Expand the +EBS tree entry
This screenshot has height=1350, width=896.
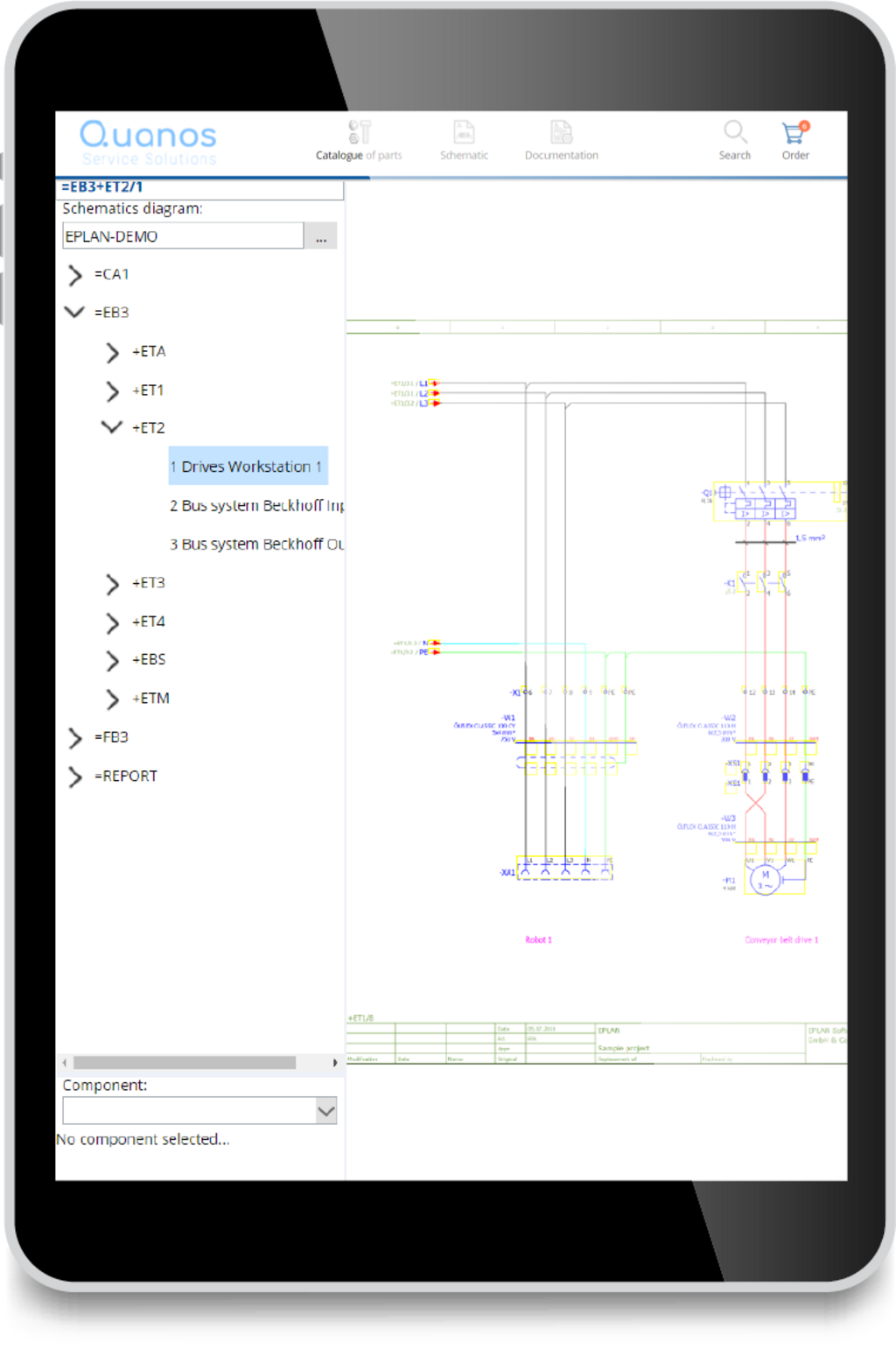112,661
